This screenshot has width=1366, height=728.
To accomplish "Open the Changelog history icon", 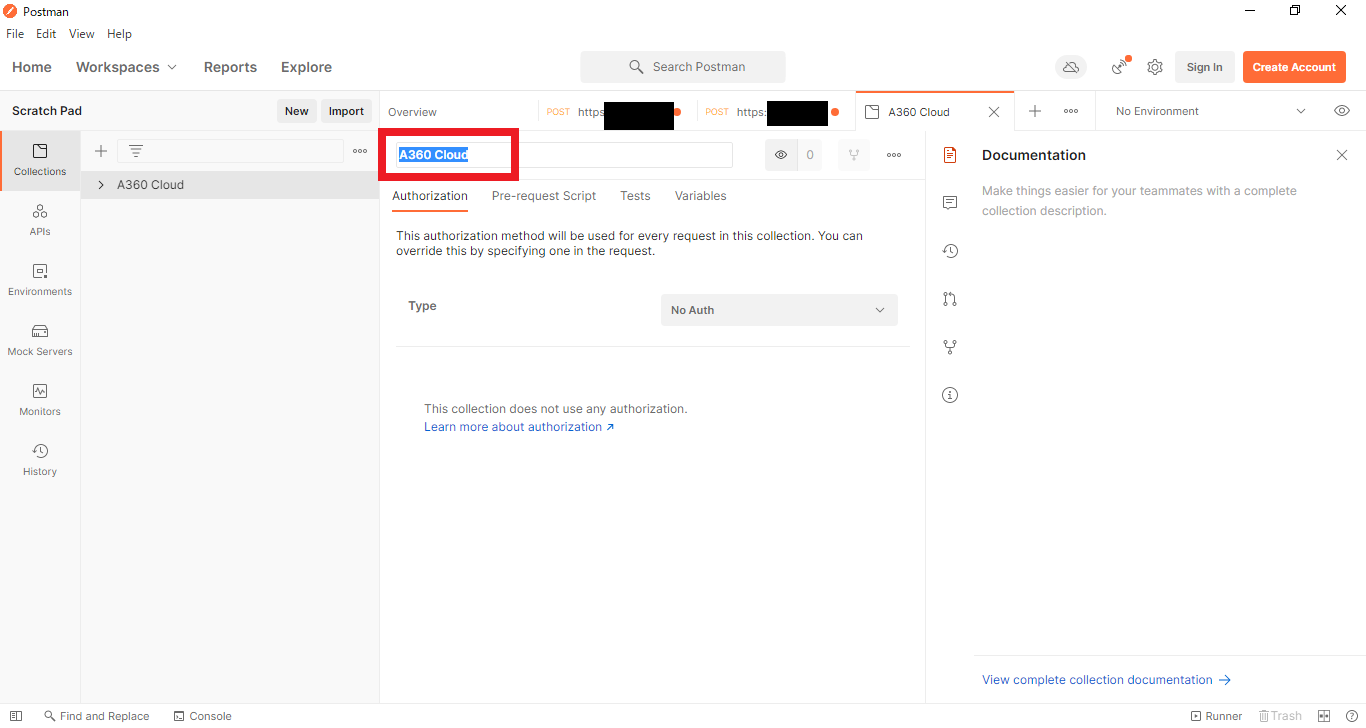I will [950, 251].
